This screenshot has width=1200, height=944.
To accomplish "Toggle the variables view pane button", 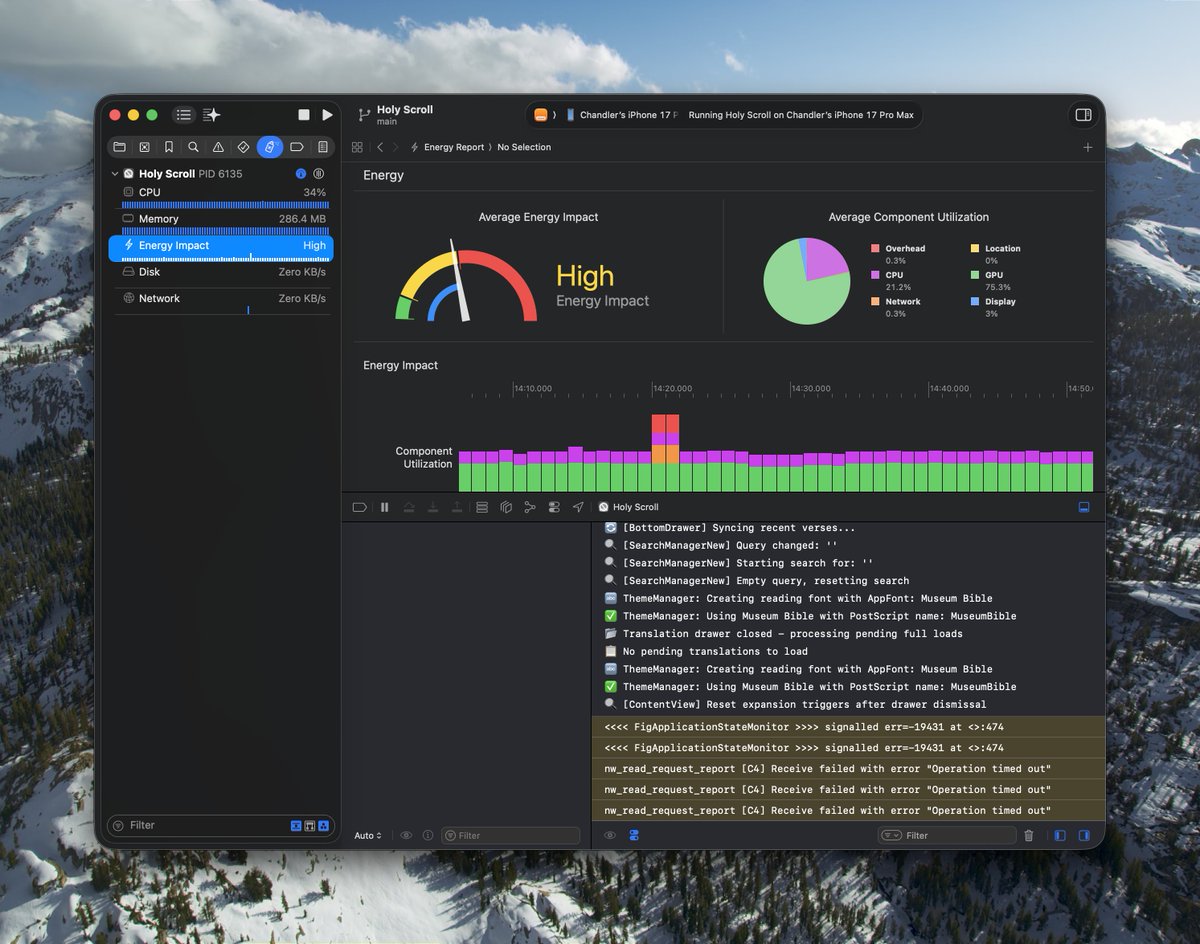I will [1060, 836].
